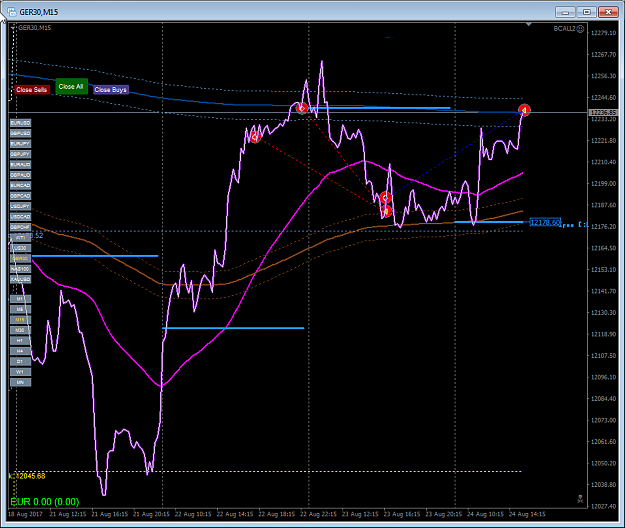The height and width of the screenshot is (528, 625).
Task: Switch chart to EURUSD symbol
Action: [x=20, y=123]
